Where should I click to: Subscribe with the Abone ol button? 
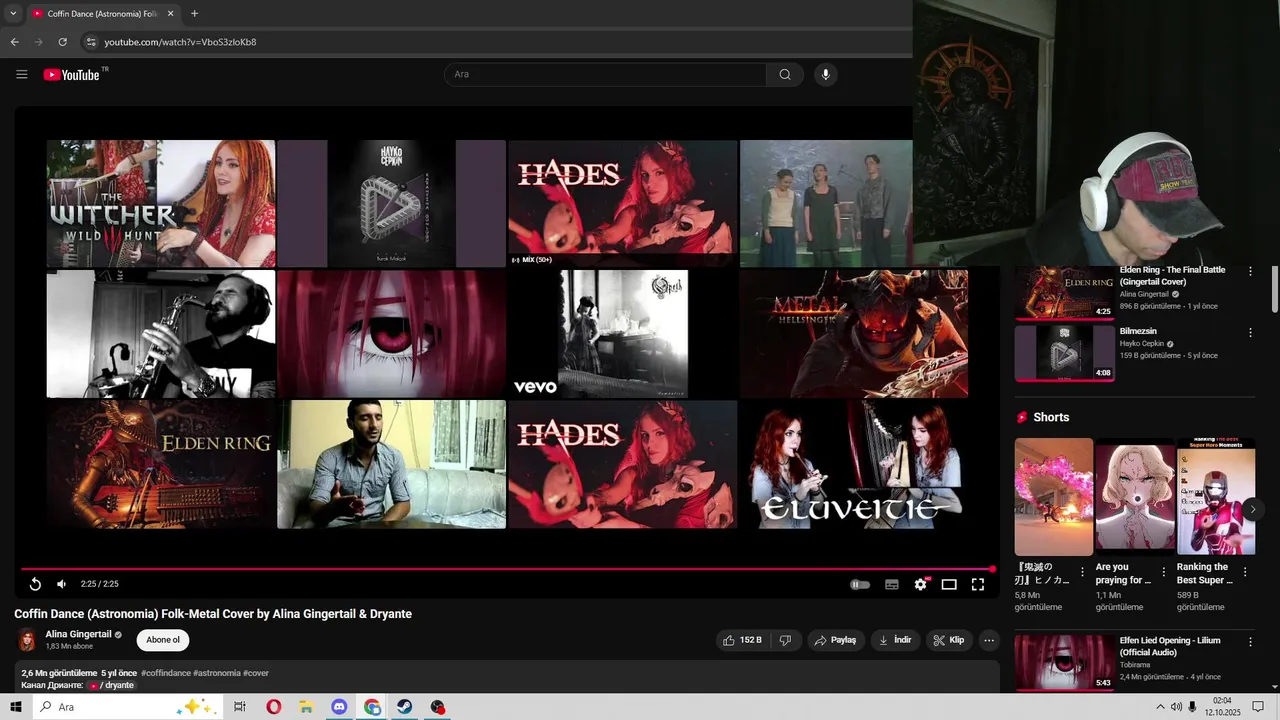click(x=163, y=640)
